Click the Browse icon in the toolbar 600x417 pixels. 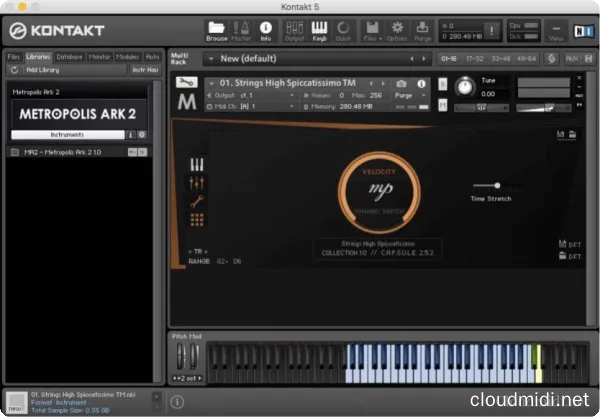217,29
